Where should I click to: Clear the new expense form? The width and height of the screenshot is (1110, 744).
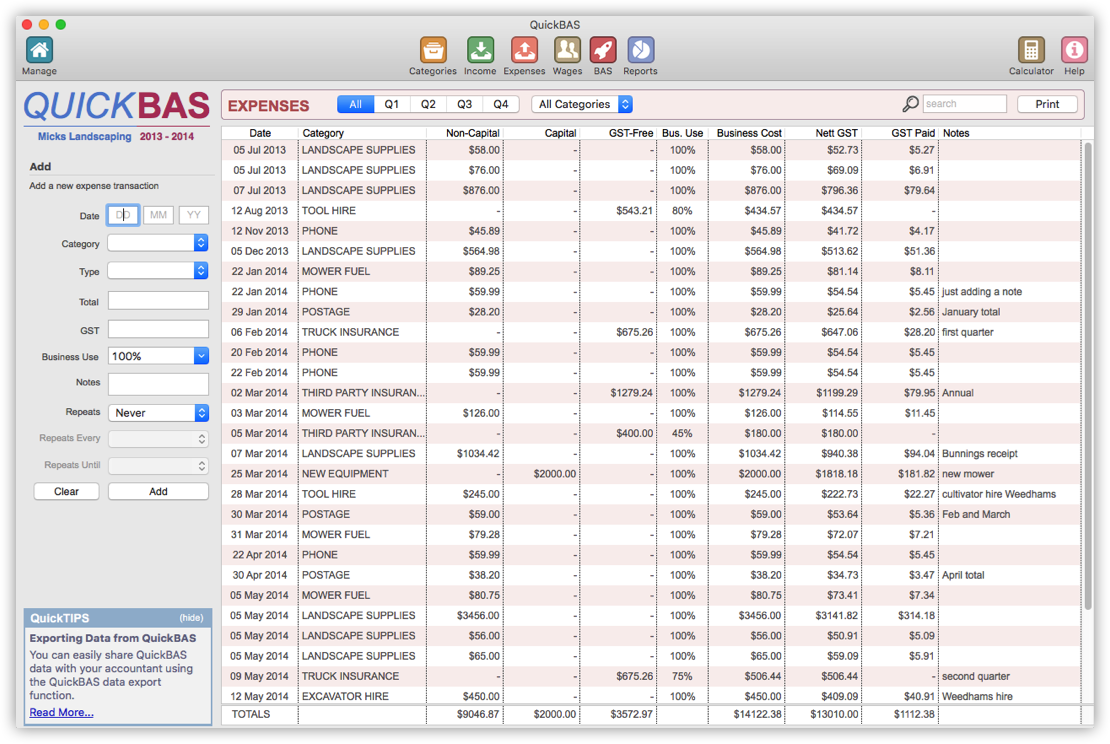pyautogui.click(x=66, y=491)
